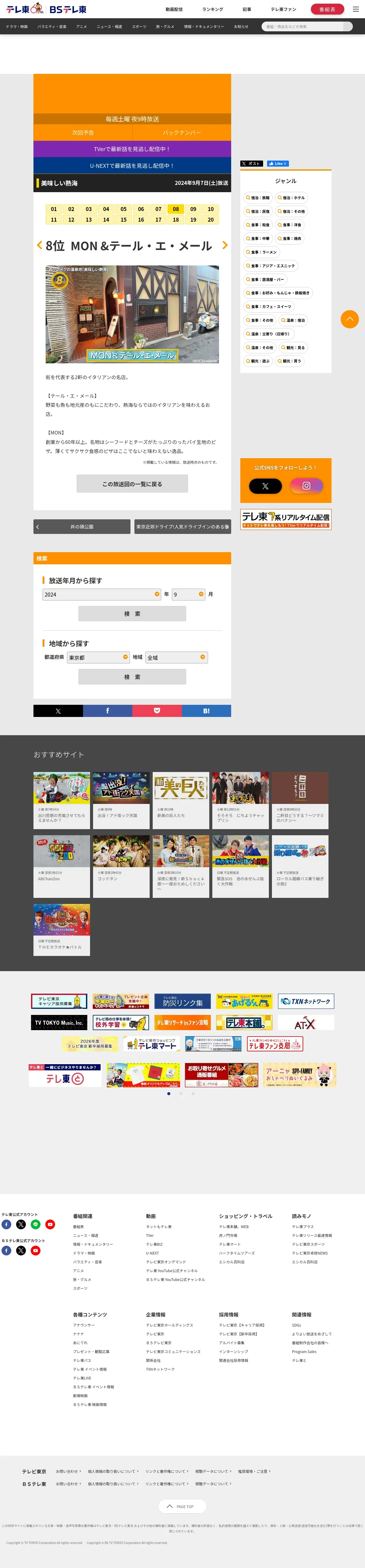Click the AT-X banner
This screenshot has width=365, height=1568.
tap(306, 1023)
